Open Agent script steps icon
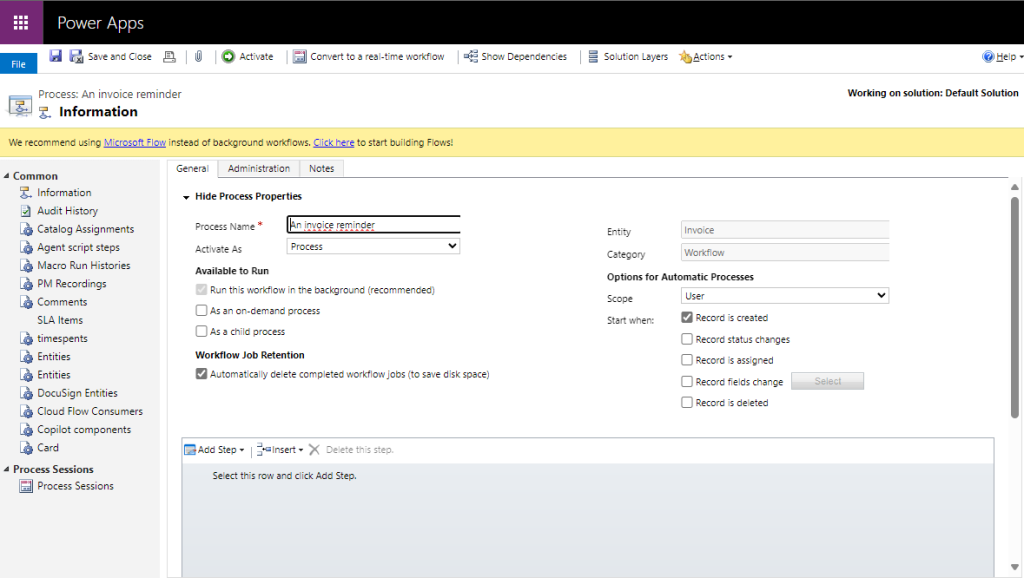The height and width of the screenshot is (578, 1024). 26,248
